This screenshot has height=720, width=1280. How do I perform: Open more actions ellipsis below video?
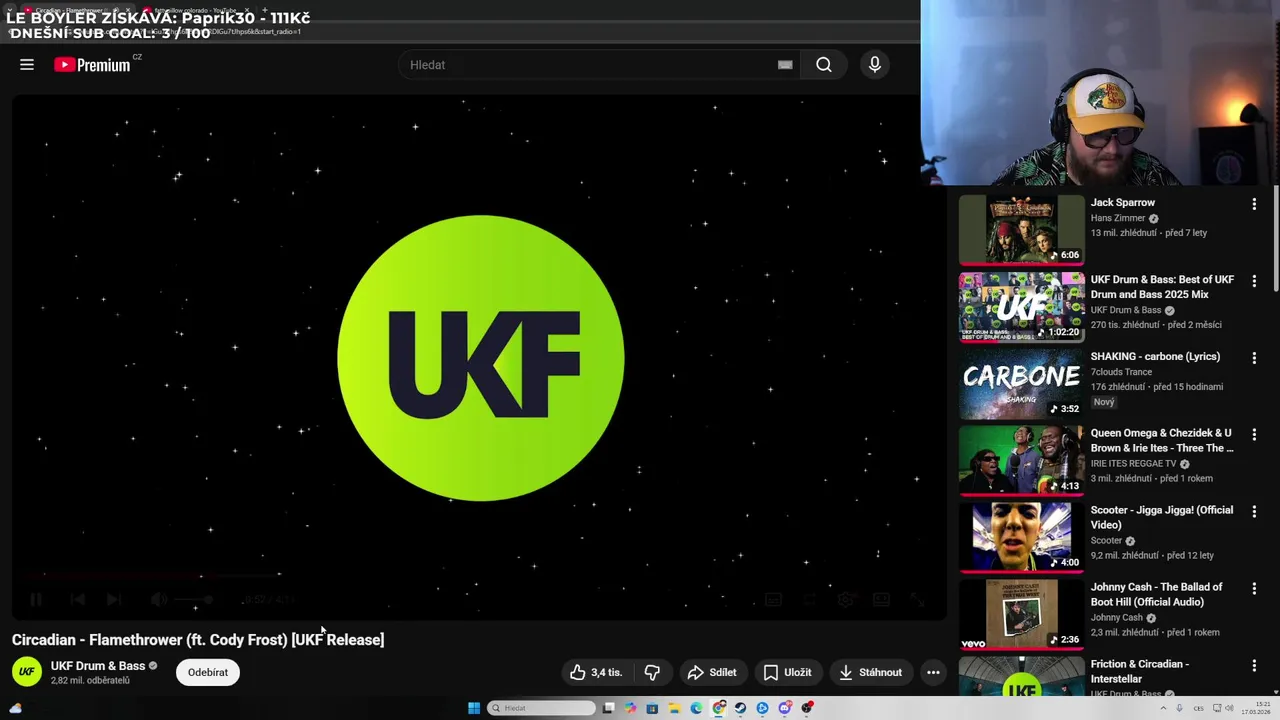pos(933,673)
